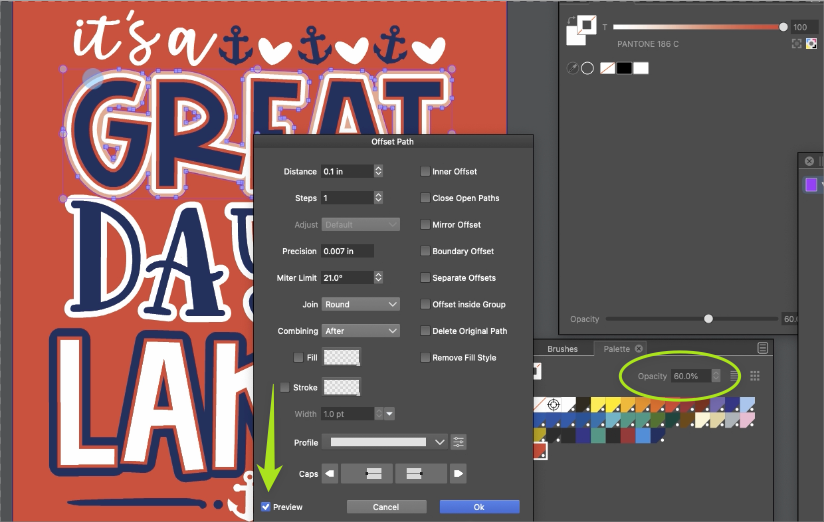Choose the left arrow cap icon
824x522 pixels.
(331, 473)
